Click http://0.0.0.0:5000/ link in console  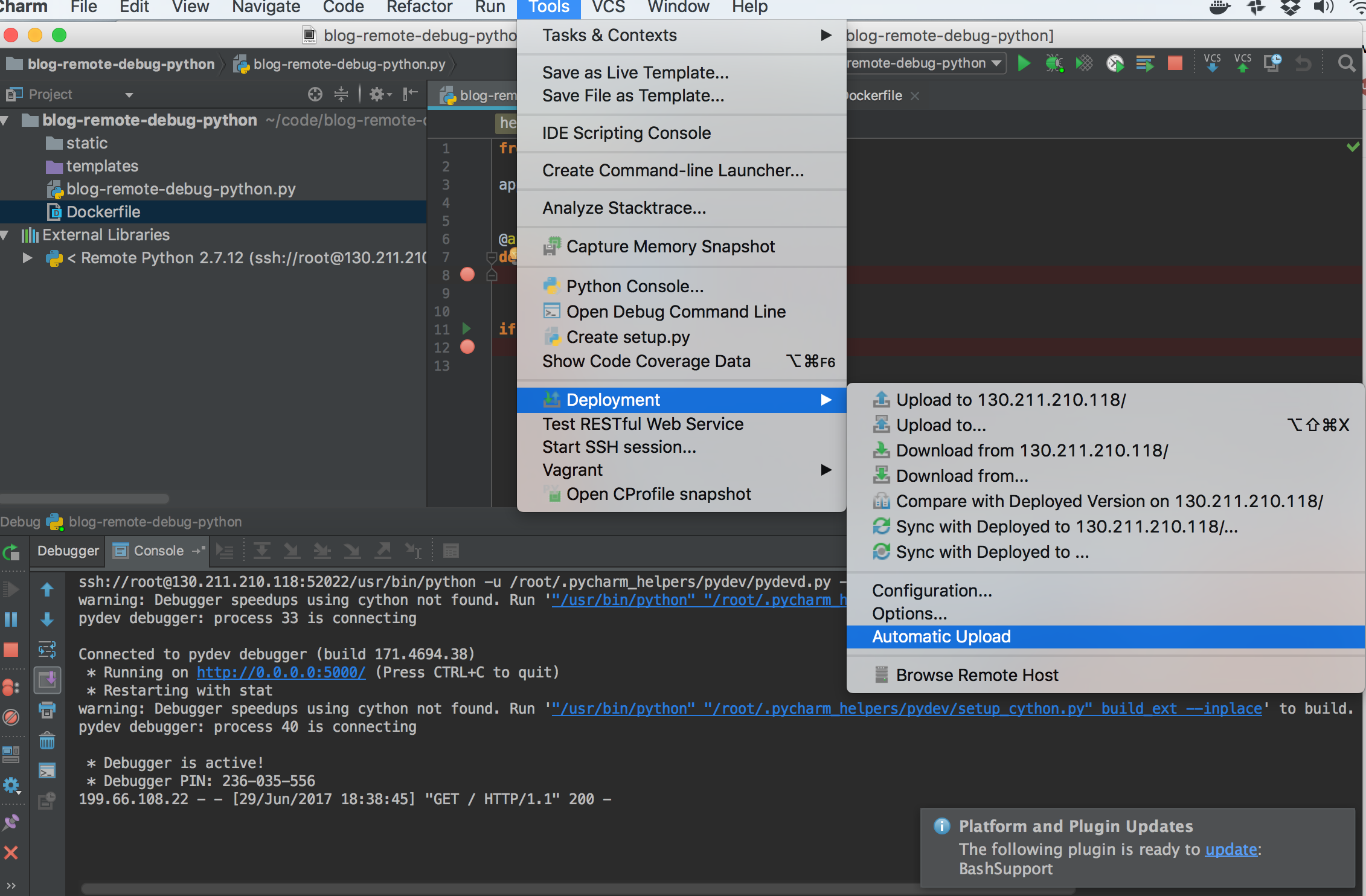click(x=281, y=672)
